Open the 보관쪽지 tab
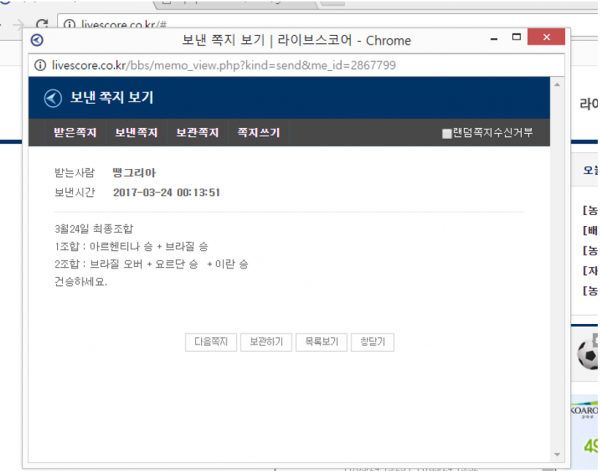 pyautogui.click(x=197, y=133)
